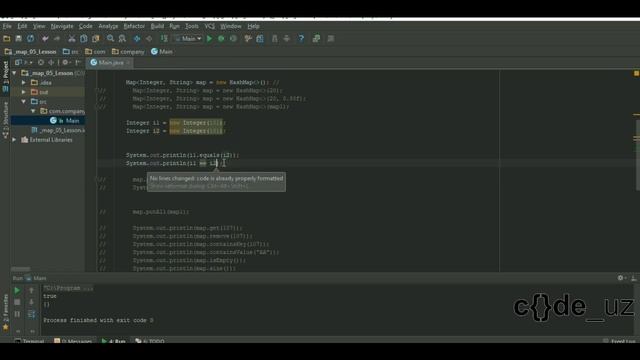
Task: Click the Synchronize toolbar icon
Action: pos(31,39)
